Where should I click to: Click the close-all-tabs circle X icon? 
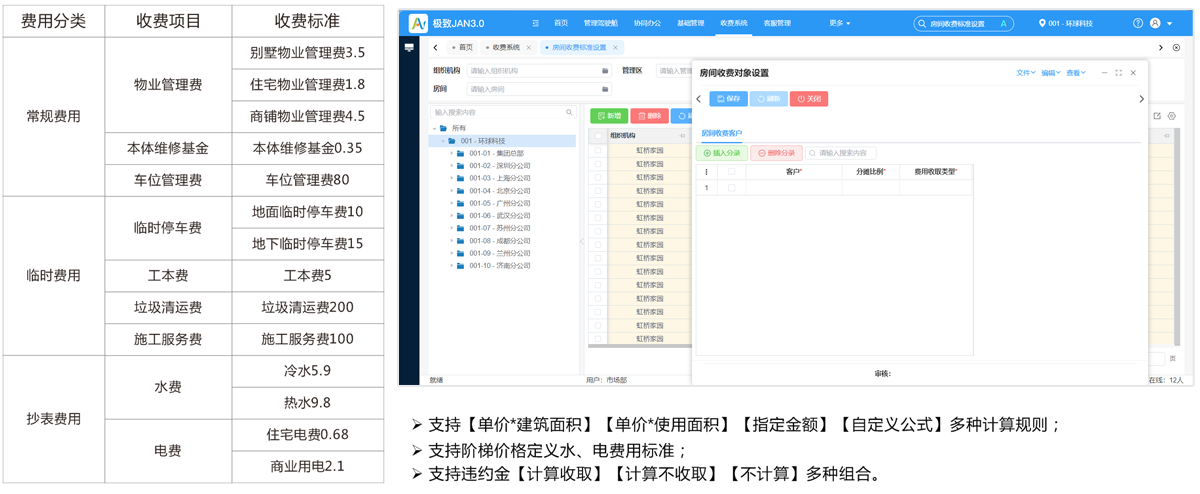click(x=1176, y=47)
